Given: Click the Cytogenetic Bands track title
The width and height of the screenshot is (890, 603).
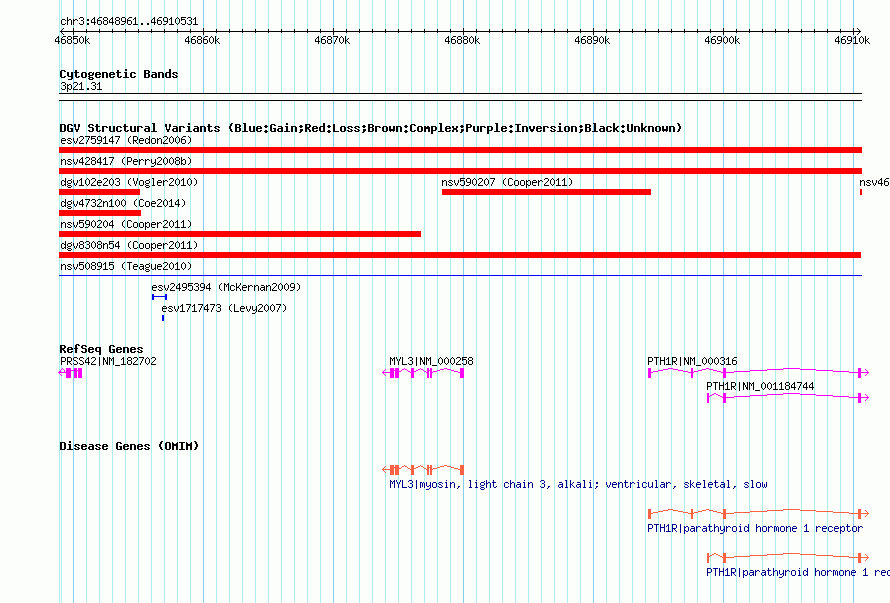Looking at the screenshot, I should (x=119, y=74).
